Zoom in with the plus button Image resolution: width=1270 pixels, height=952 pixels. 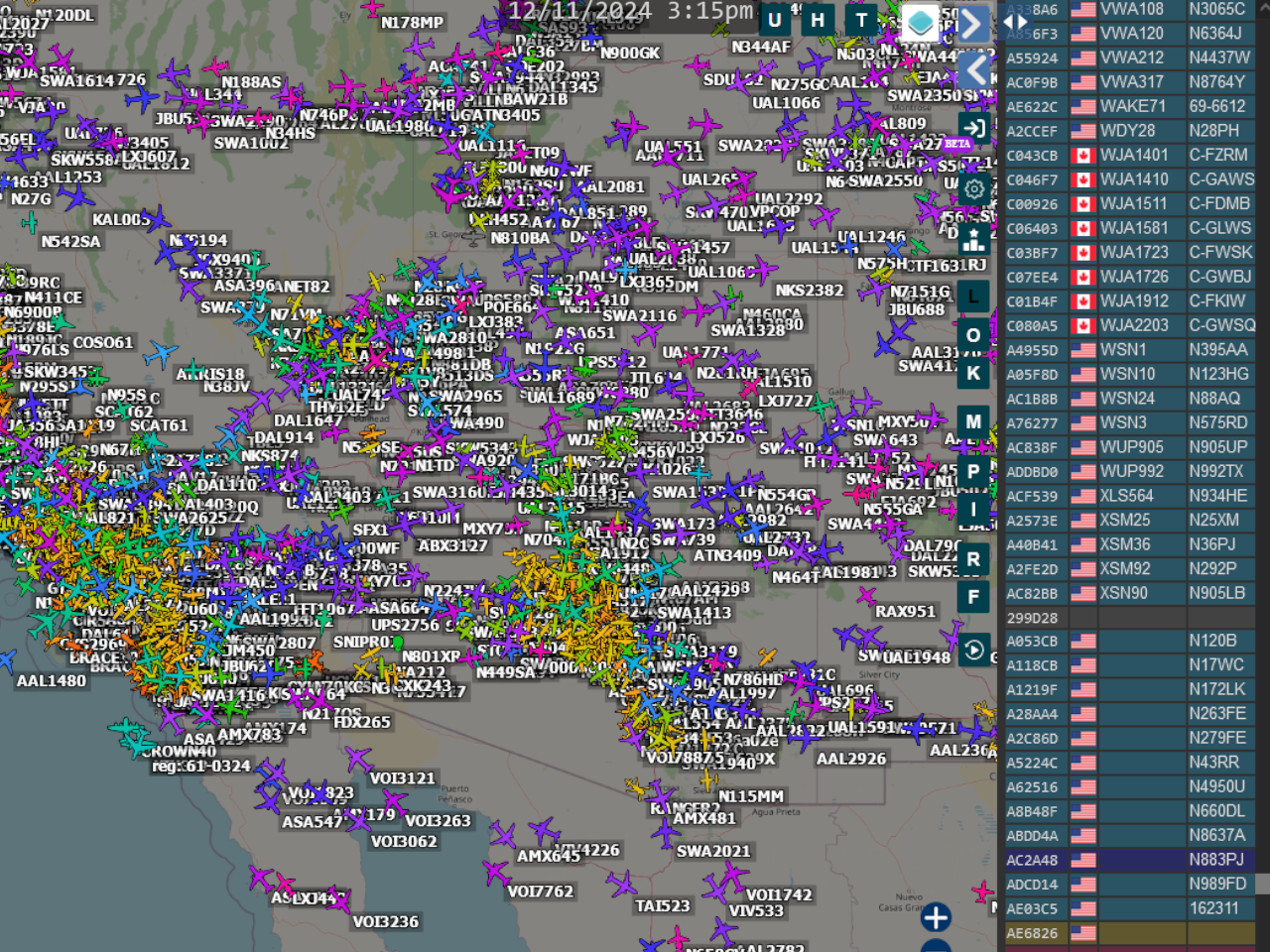click(936, 917)
